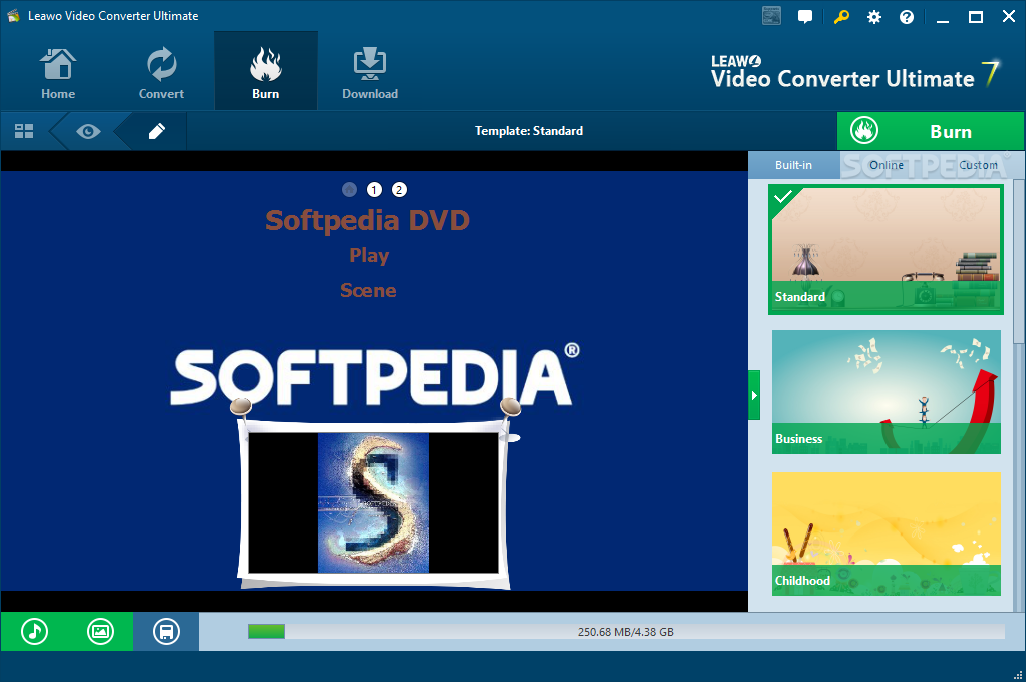
Task: Open the Download module
Action: pyautogui.click(x=370, y=72)
